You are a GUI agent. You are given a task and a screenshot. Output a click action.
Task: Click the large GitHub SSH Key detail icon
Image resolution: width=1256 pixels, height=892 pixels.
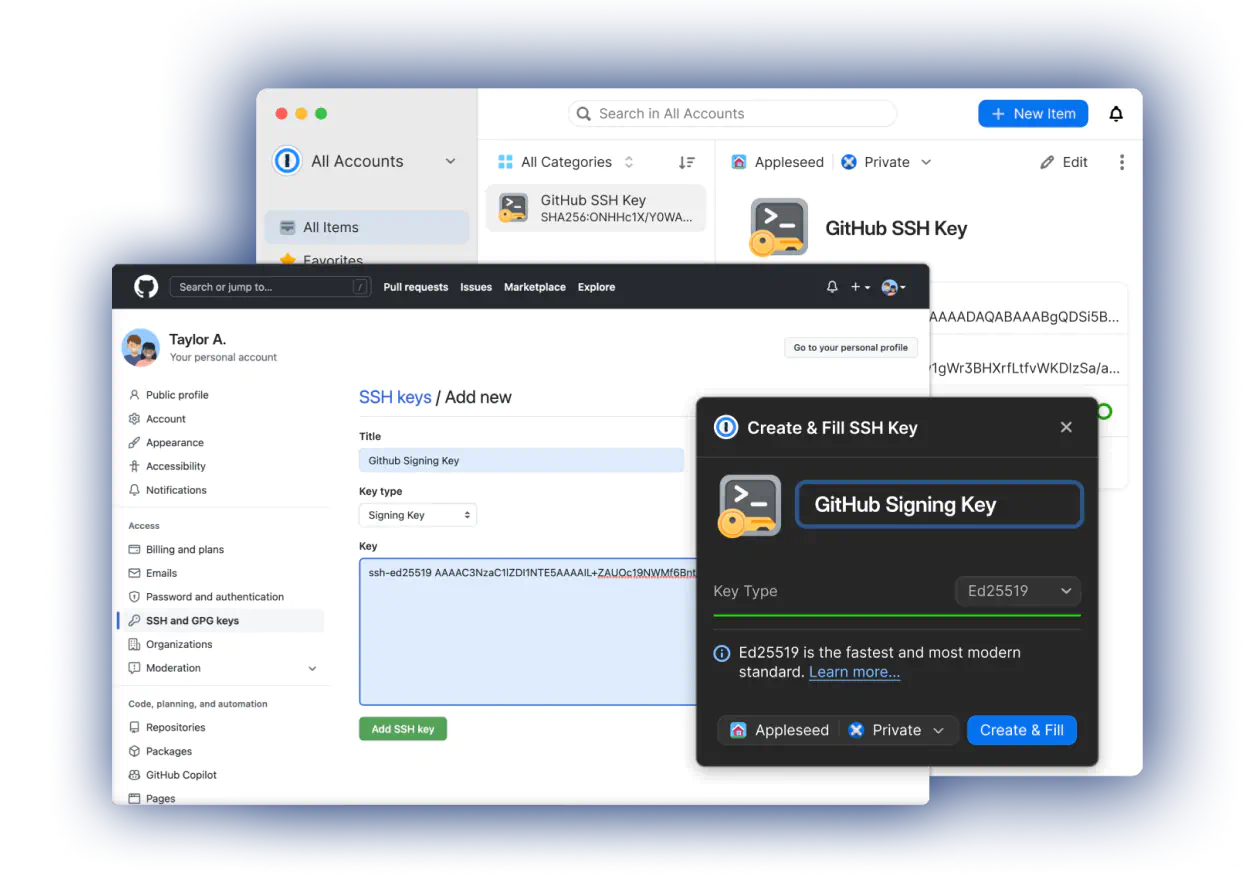pos(778,228)
